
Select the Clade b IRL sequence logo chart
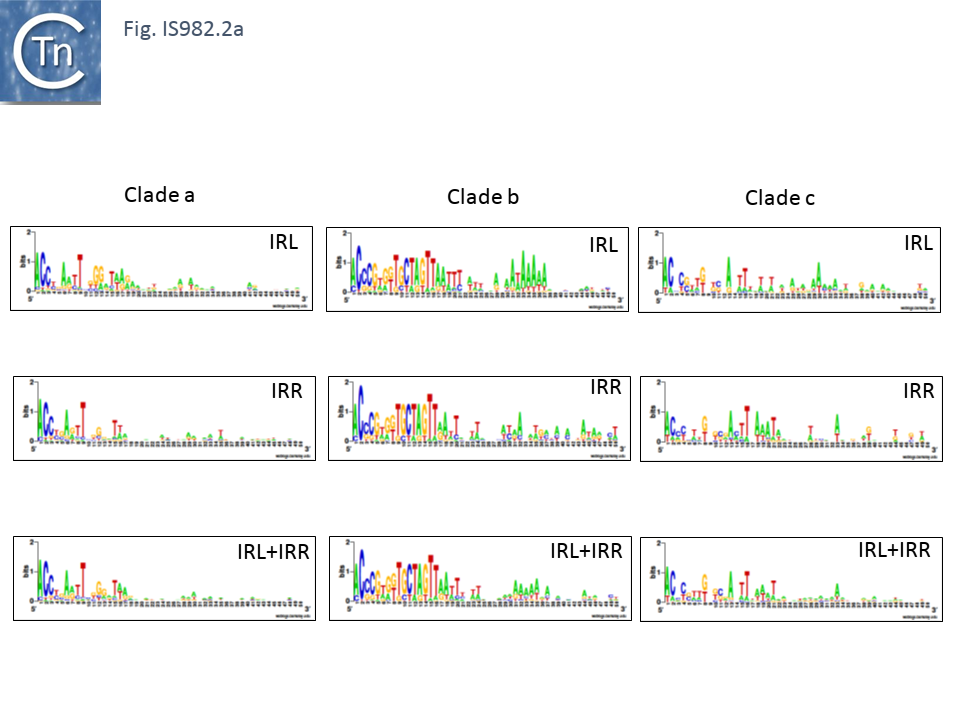pyautogui.click(x=478, y=270)
